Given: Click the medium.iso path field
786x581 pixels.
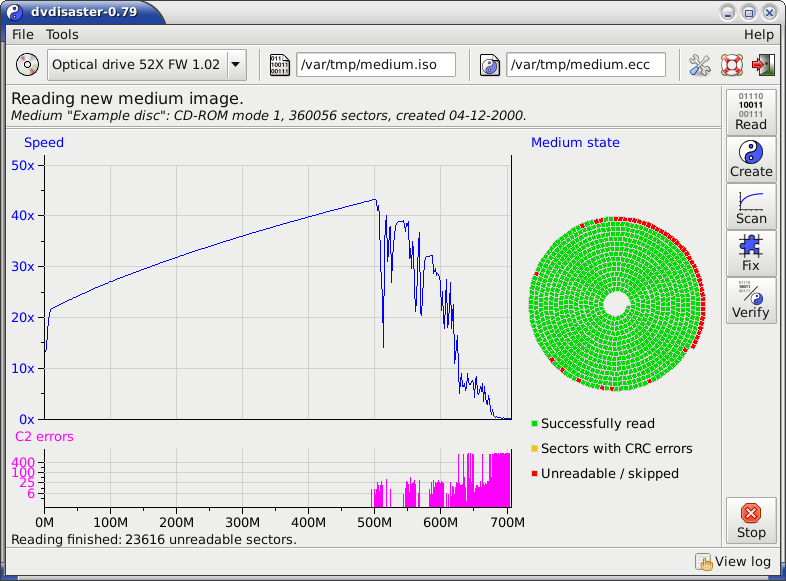Looking at the screenshot, I should pyautogui.click(x=375, y=66).
